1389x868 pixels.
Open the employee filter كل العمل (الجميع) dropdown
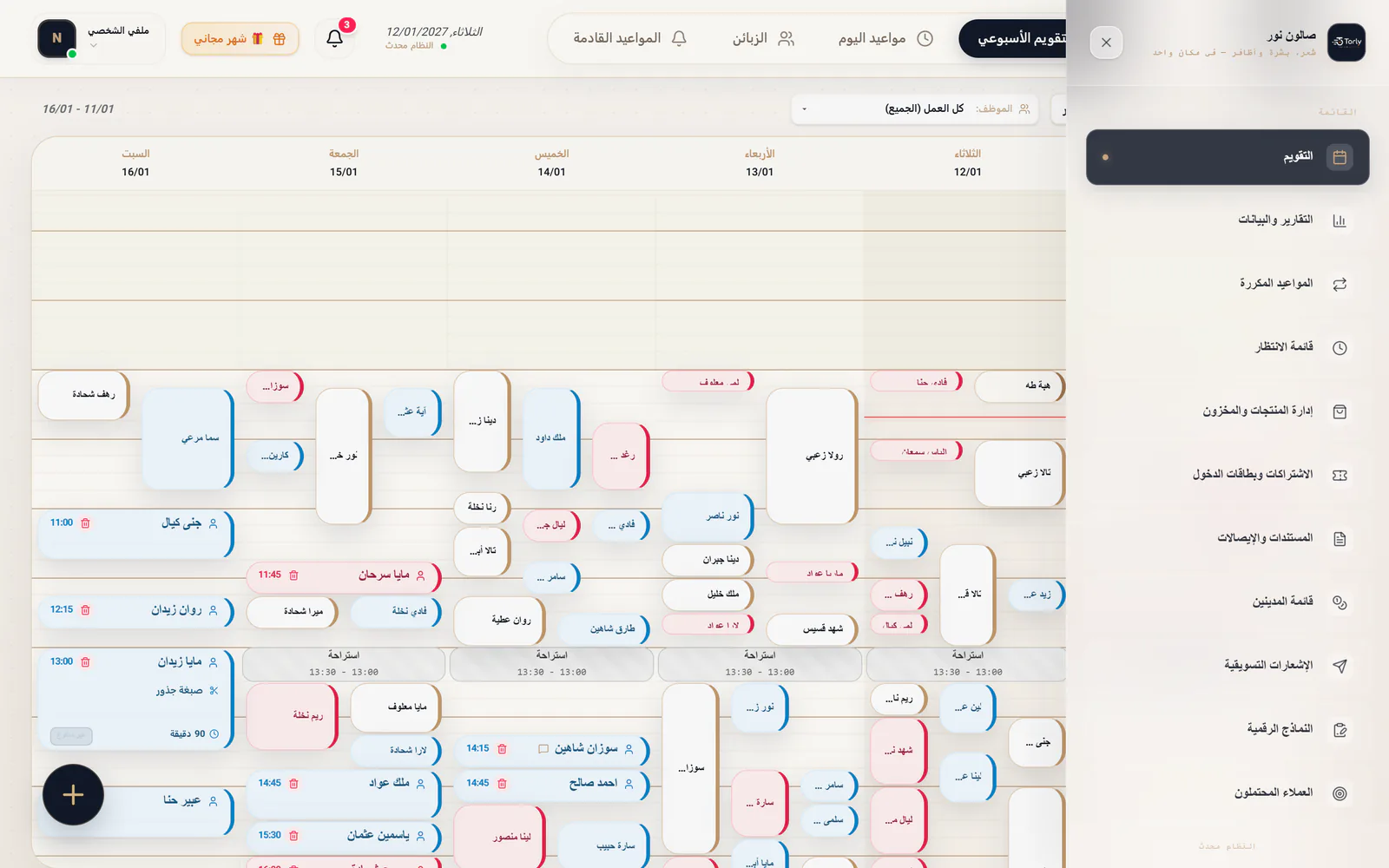click(x=914, y=108)
